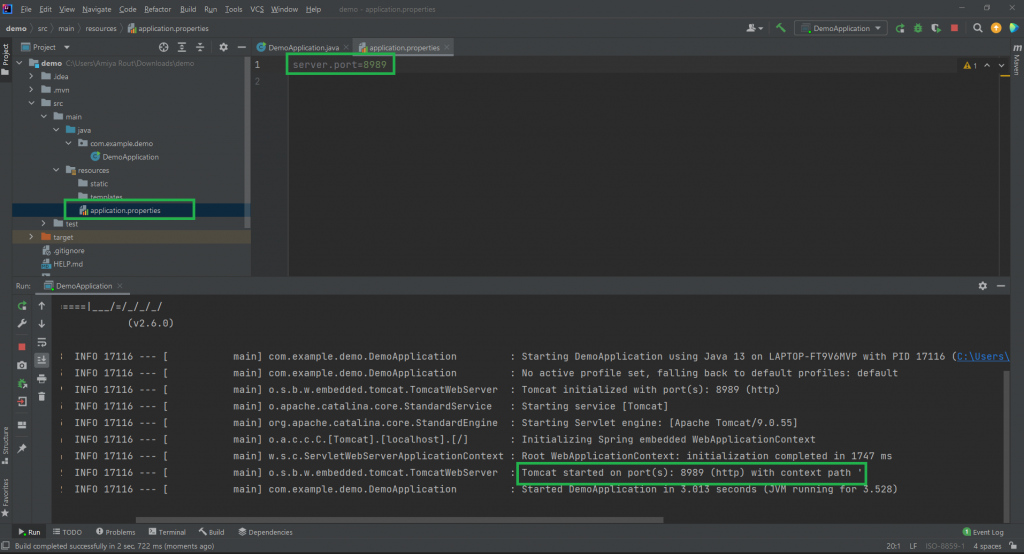Viewport: 1024px width, 554px height.
Task: Open the Event Log
Action: [x=988, y=532]
